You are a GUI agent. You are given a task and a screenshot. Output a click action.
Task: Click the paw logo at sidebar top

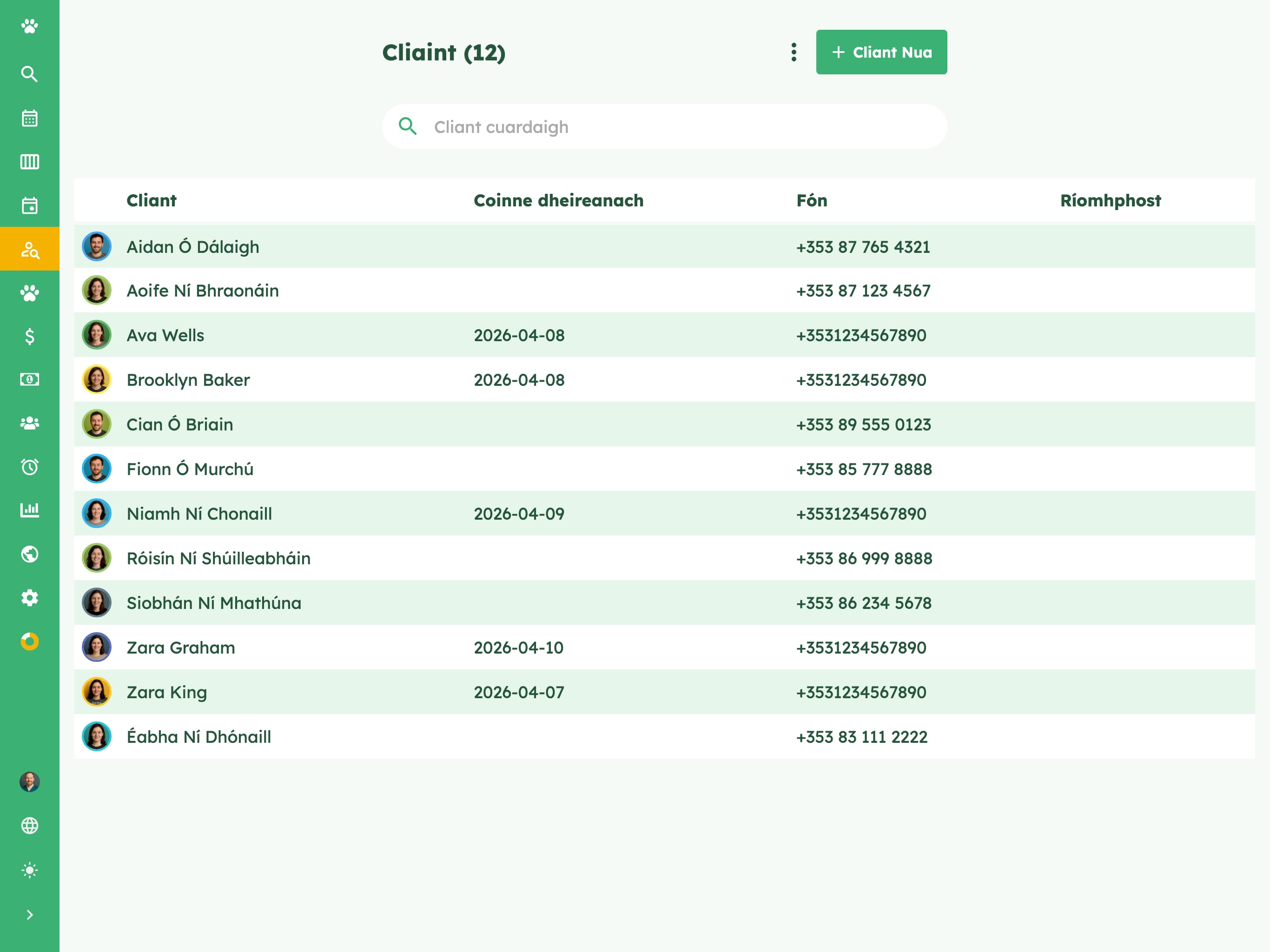pyautogui.click(x=29, y=26)
